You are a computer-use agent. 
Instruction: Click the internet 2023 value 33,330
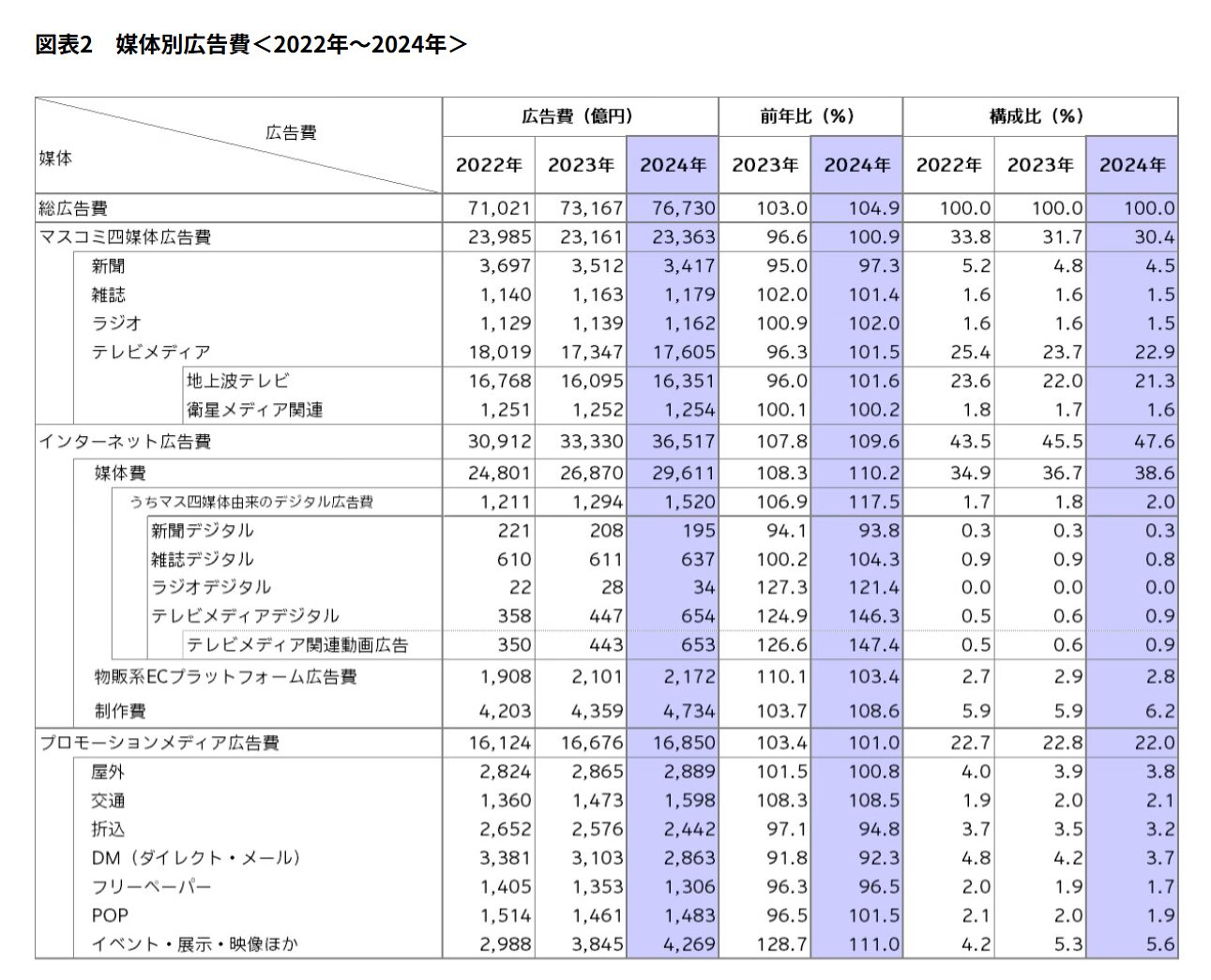[x=592, y=442]
